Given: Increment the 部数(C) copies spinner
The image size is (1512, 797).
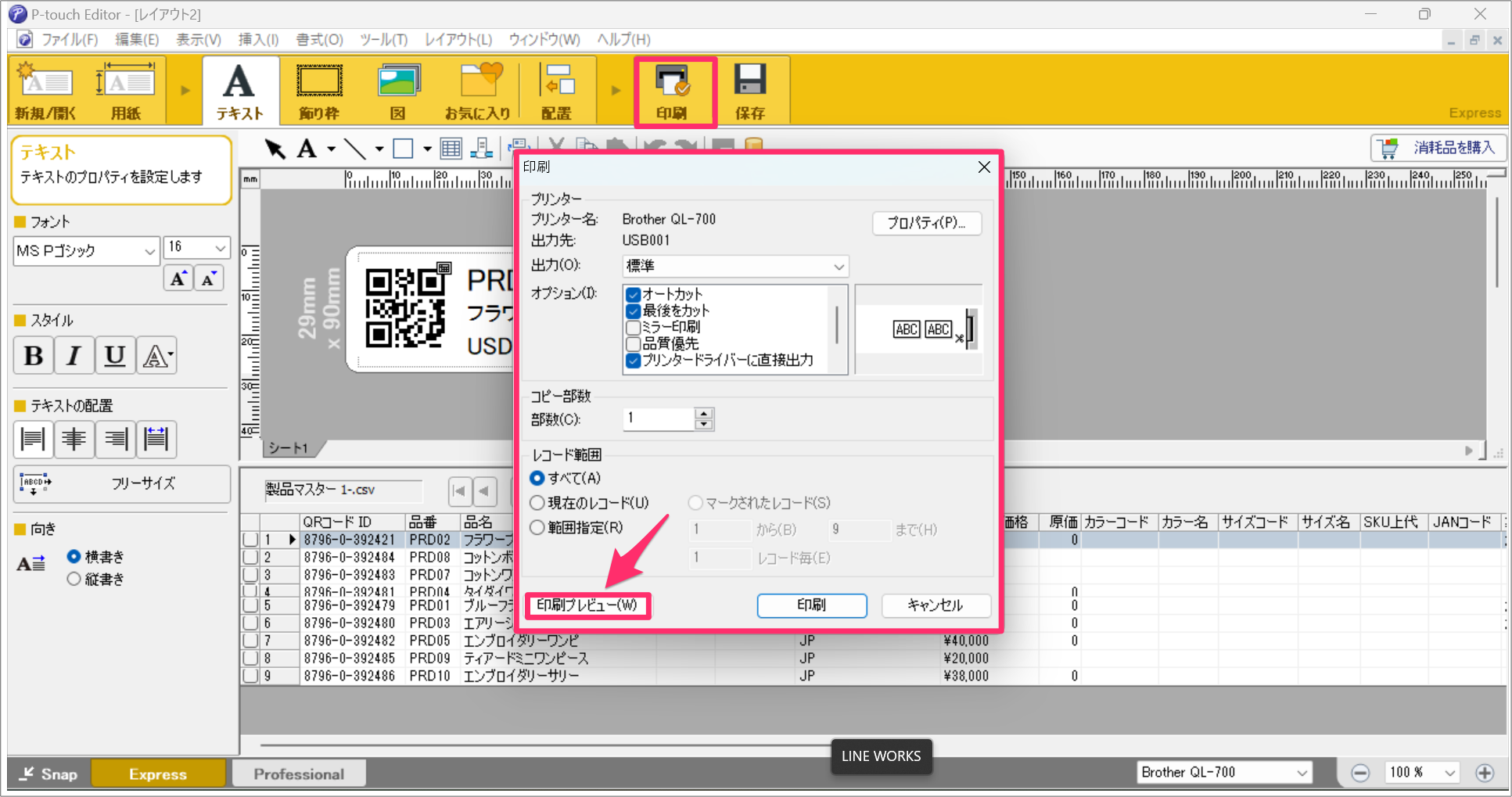Looking at the screenshot, I should point(704,413).
